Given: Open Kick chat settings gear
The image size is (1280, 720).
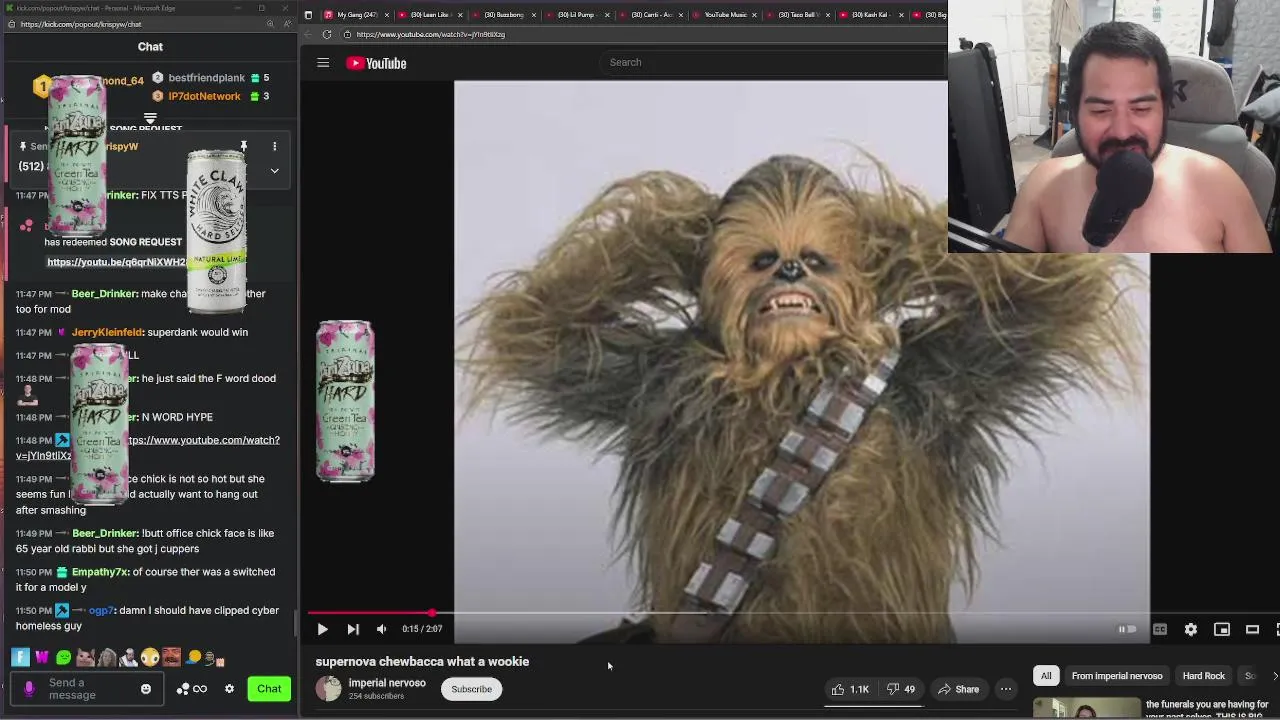Looking at the screenshot, I should tap(229, 689).
